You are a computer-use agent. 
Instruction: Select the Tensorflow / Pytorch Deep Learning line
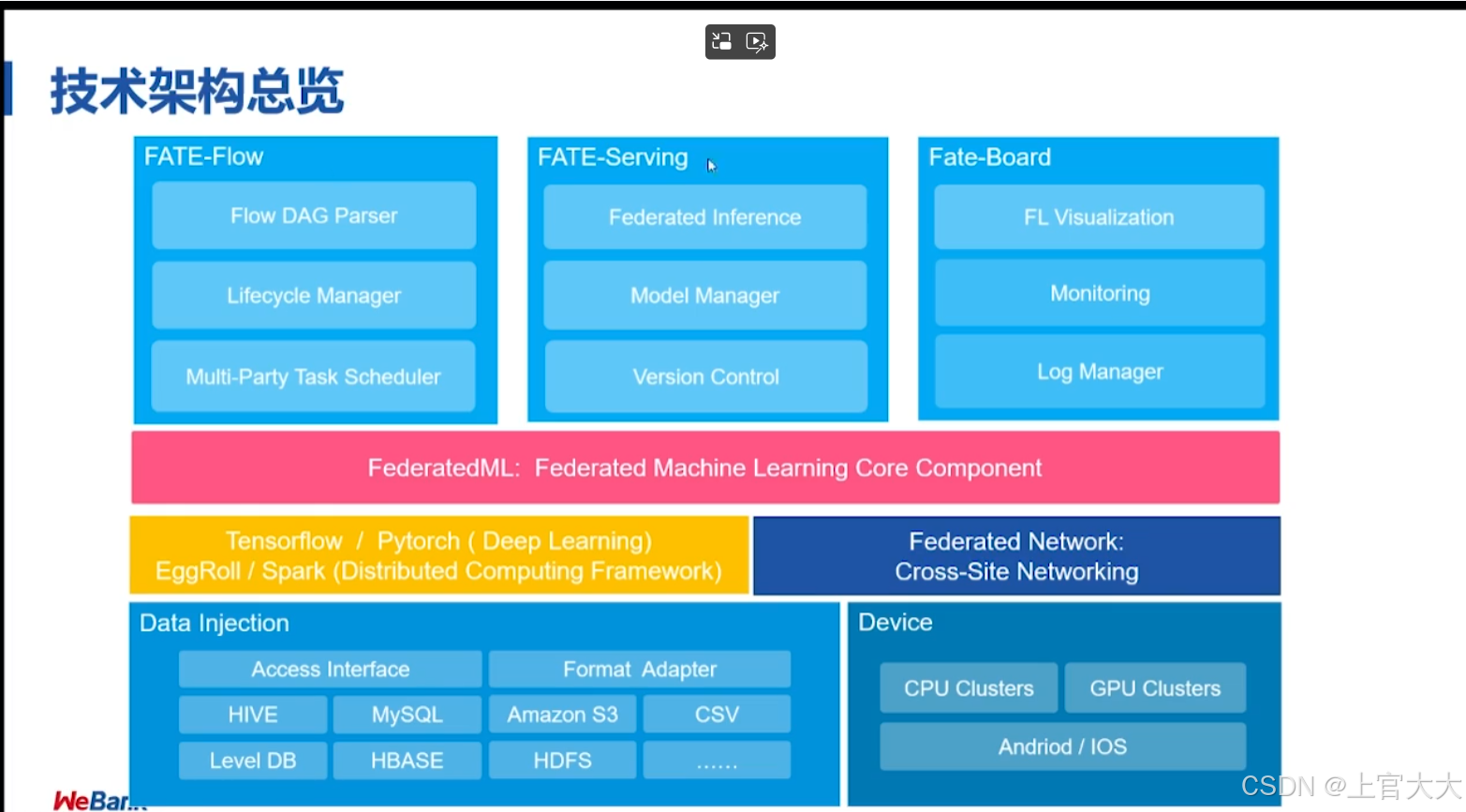(x=438, y=540)
